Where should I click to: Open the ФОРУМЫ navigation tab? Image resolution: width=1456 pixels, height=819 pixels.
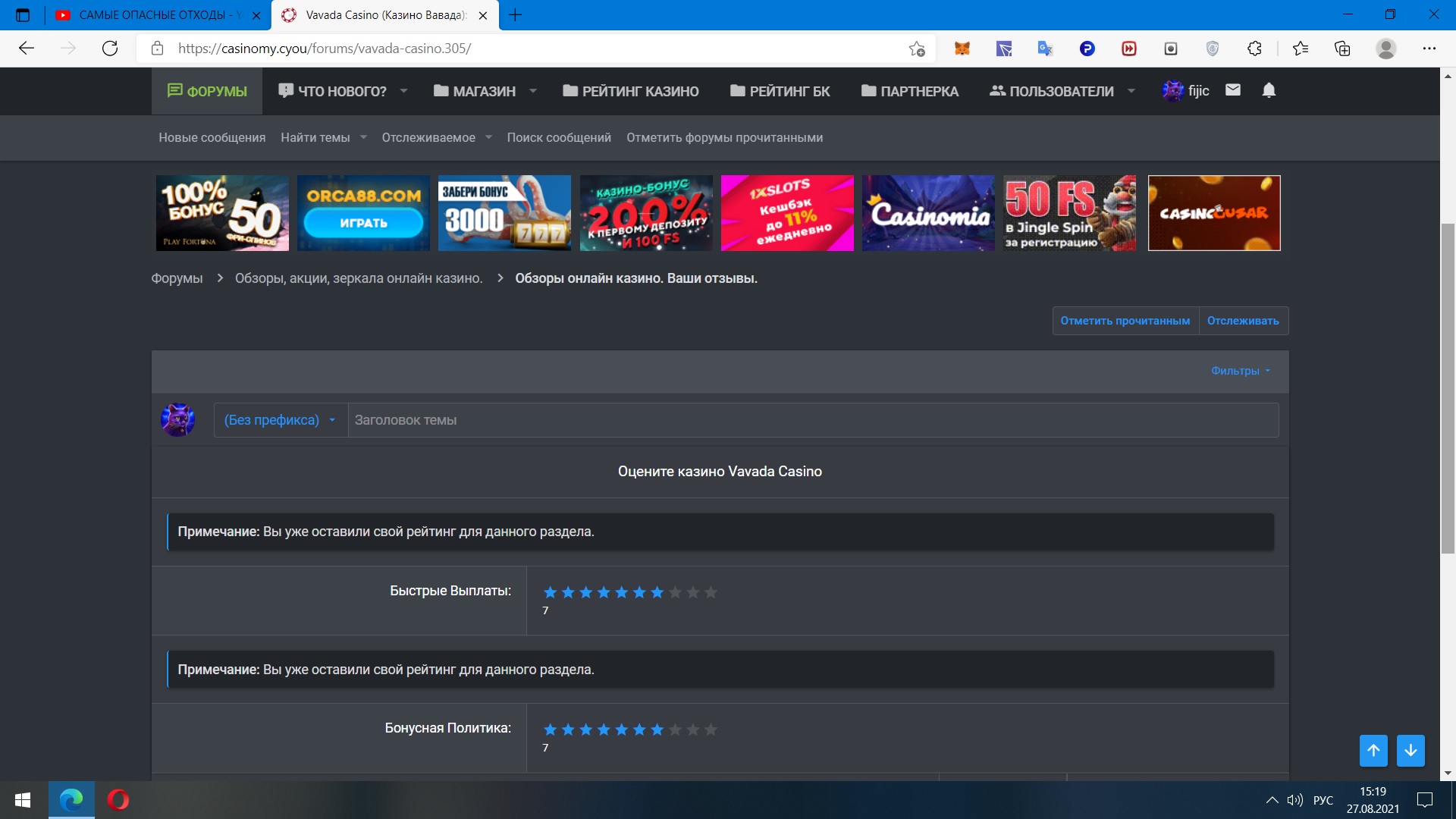pos(207,91)
